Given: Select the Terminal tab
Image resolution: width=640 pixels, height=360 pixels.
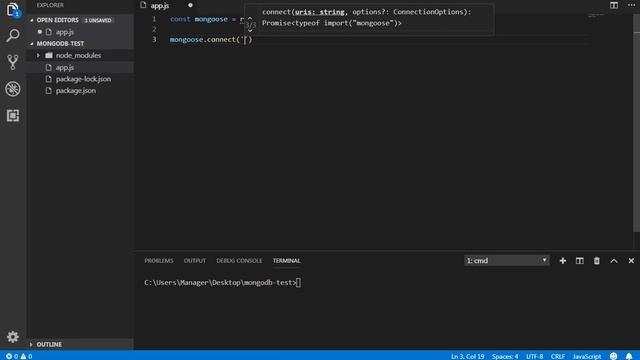Looking at the screenshot, I should pyautogui.click(x=287, y=261).
